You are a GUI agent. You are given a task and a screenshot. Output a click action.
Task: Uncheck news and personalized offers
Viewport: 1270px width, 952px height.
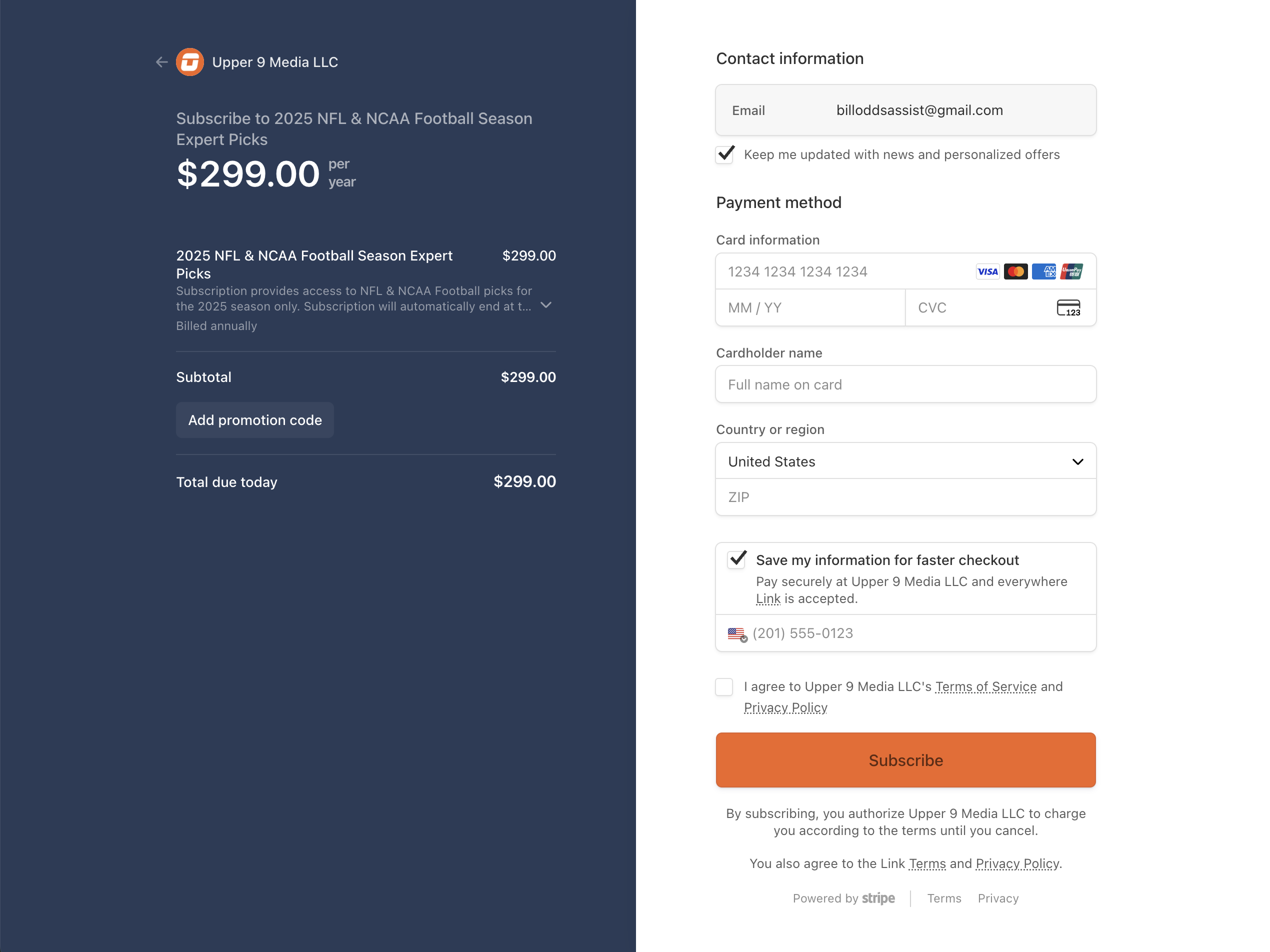[x=724, y=154]
